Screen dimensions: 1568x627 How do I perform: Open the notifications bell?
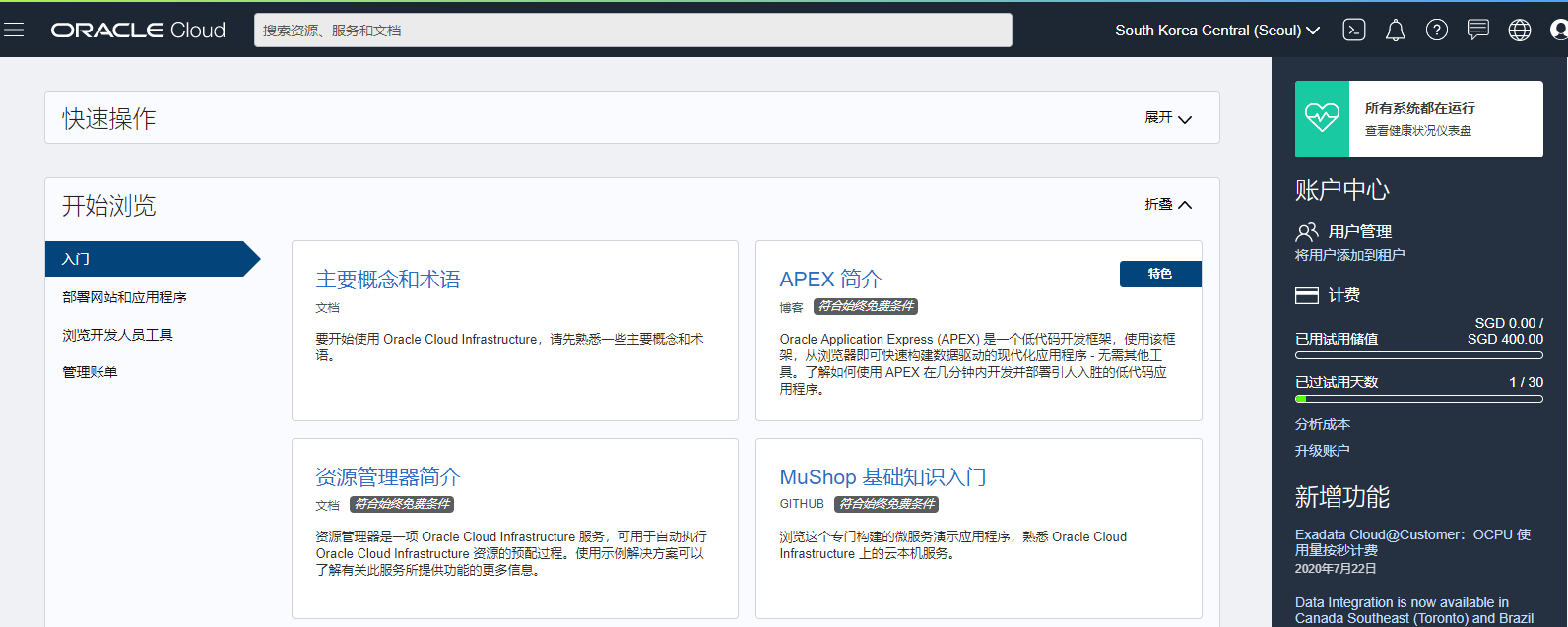click(1396, 31)
